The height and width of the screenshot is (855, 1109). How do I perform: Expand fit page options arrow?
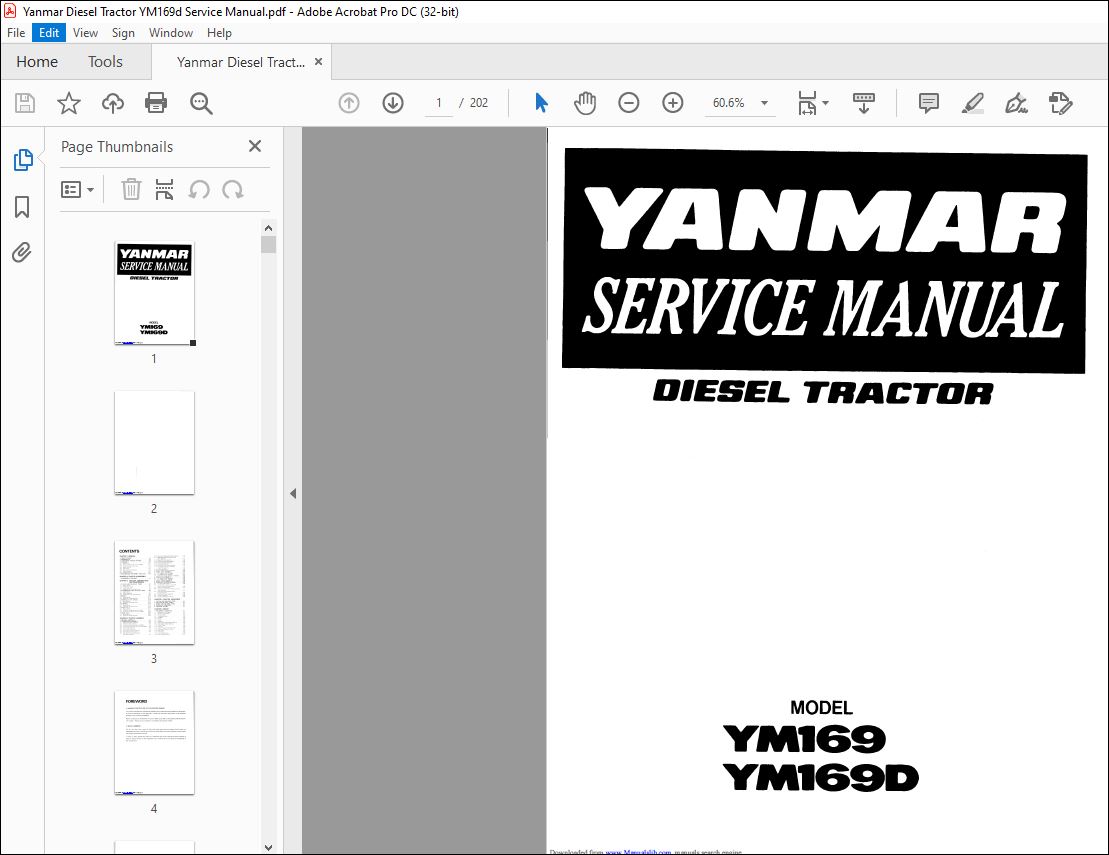click(x=825, y=103)
